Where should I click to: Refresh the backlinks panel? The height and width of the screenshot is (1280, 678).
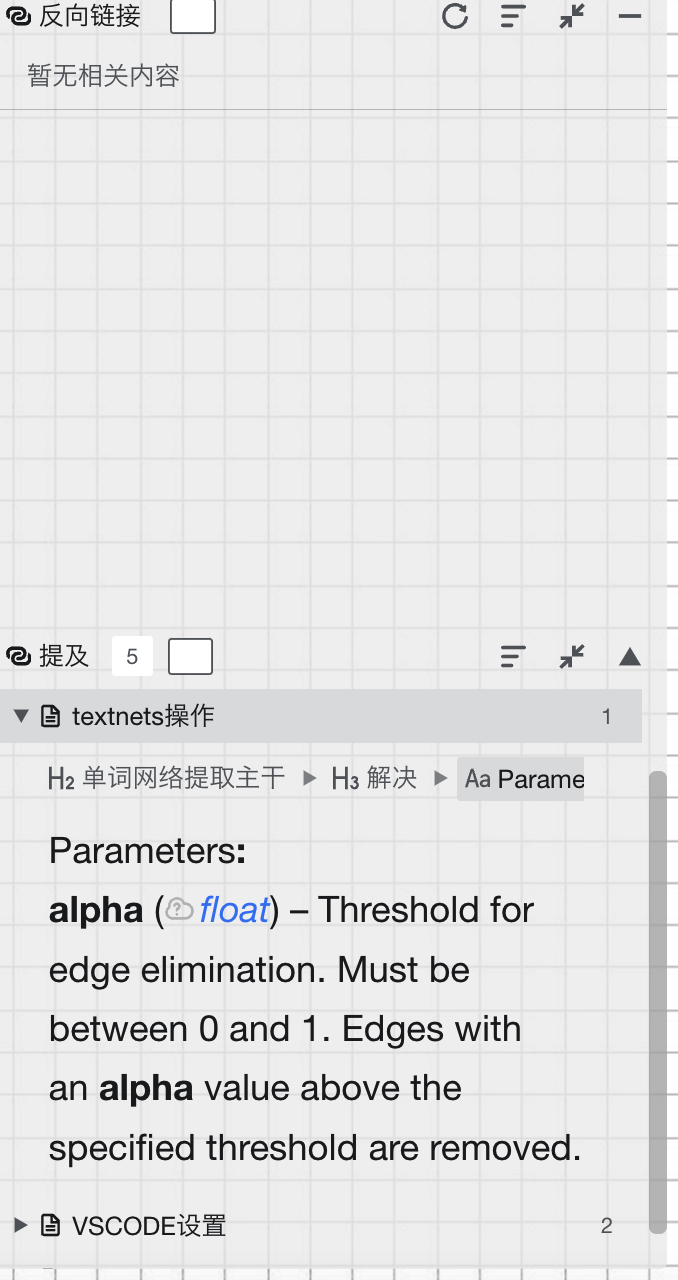pos(455,16)
